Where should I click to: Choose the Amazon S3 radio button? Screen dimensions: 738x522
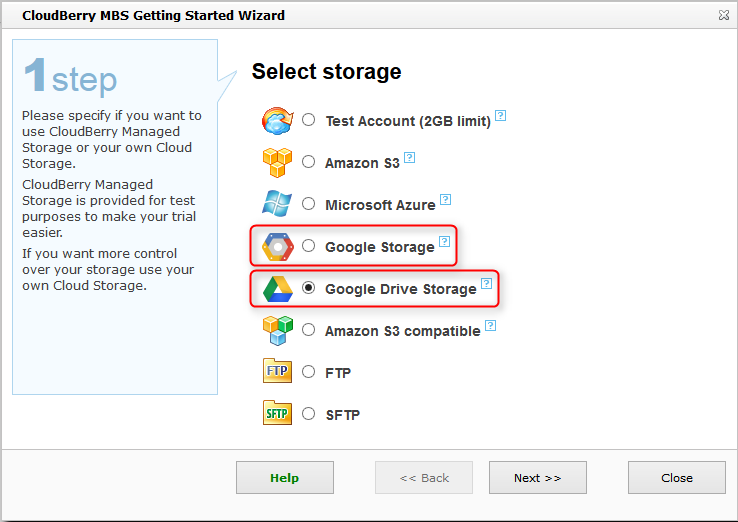[x=308, y=162]
